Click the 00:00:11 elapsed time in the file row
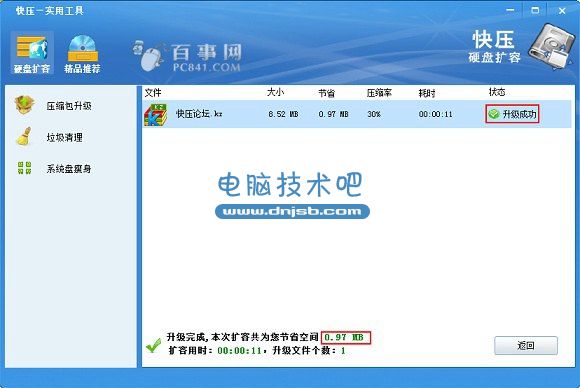580x388 pixels. click(435, 114)
